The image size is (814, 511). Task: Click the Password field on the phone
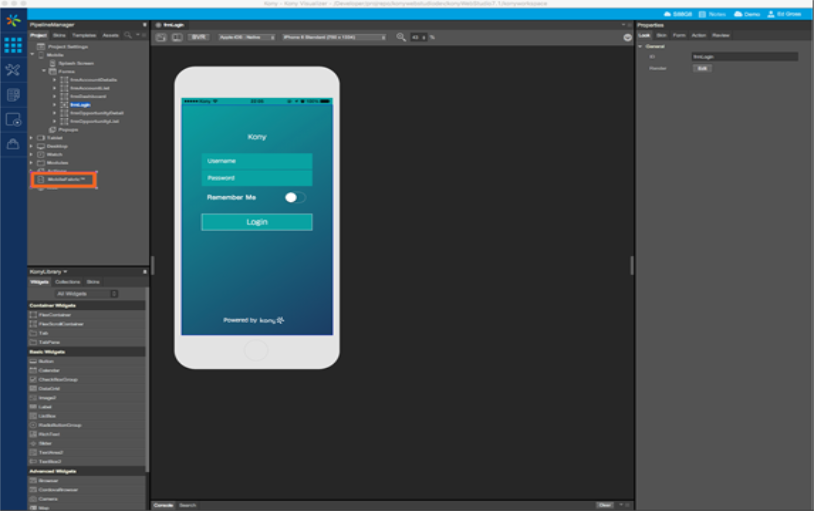click(x=257, y=178)
